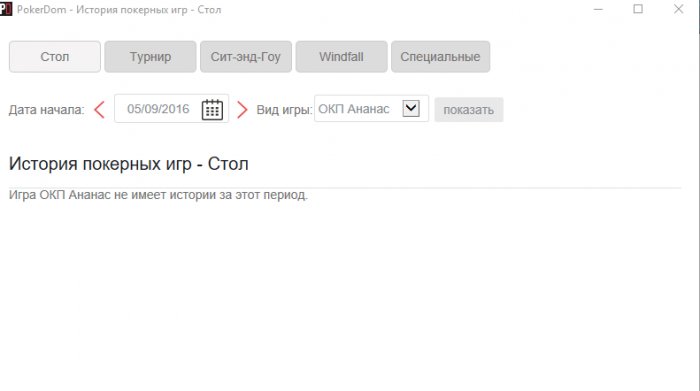This screenshot has width=700, height=391.
Task: Open the calendar date picker icon
Action: click(x=212, y=109)
